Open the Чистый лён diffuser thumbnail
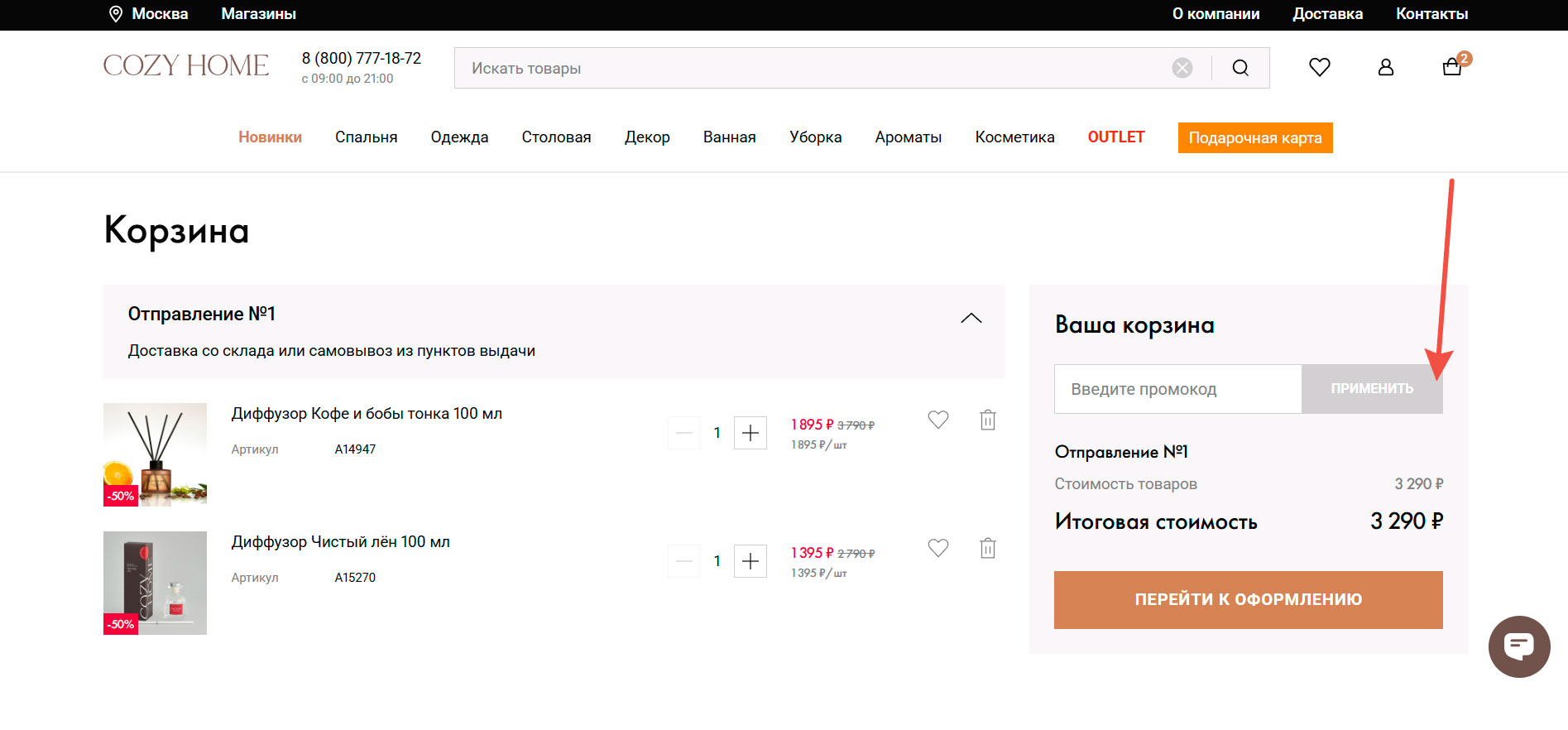This screenshot has height=730, width=1568. tap(155, 583)
